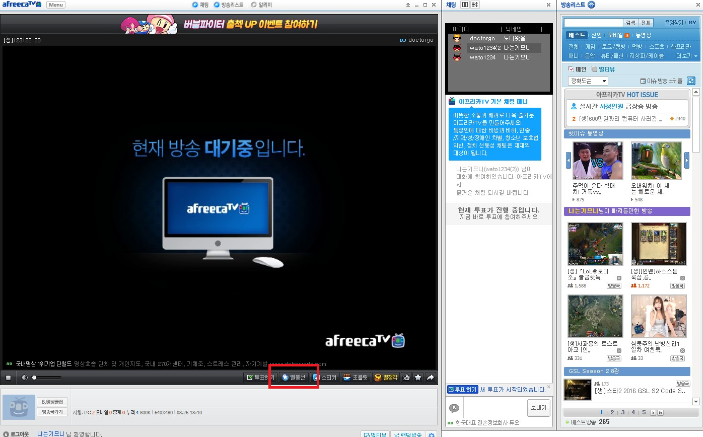Send a star balloon (별풍선) gift

coord(294,377)
